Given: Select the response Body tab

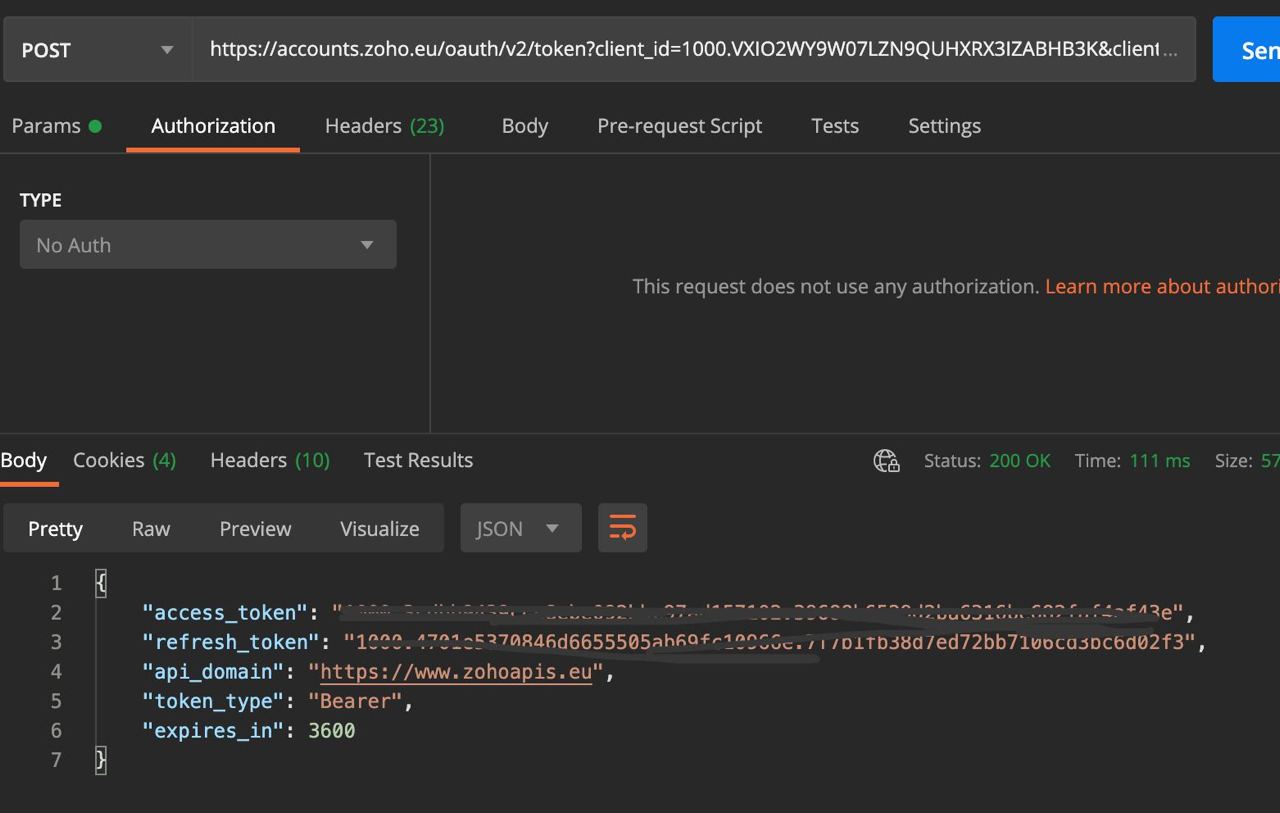Looking at the screenshot, I should tap(24, 460).
